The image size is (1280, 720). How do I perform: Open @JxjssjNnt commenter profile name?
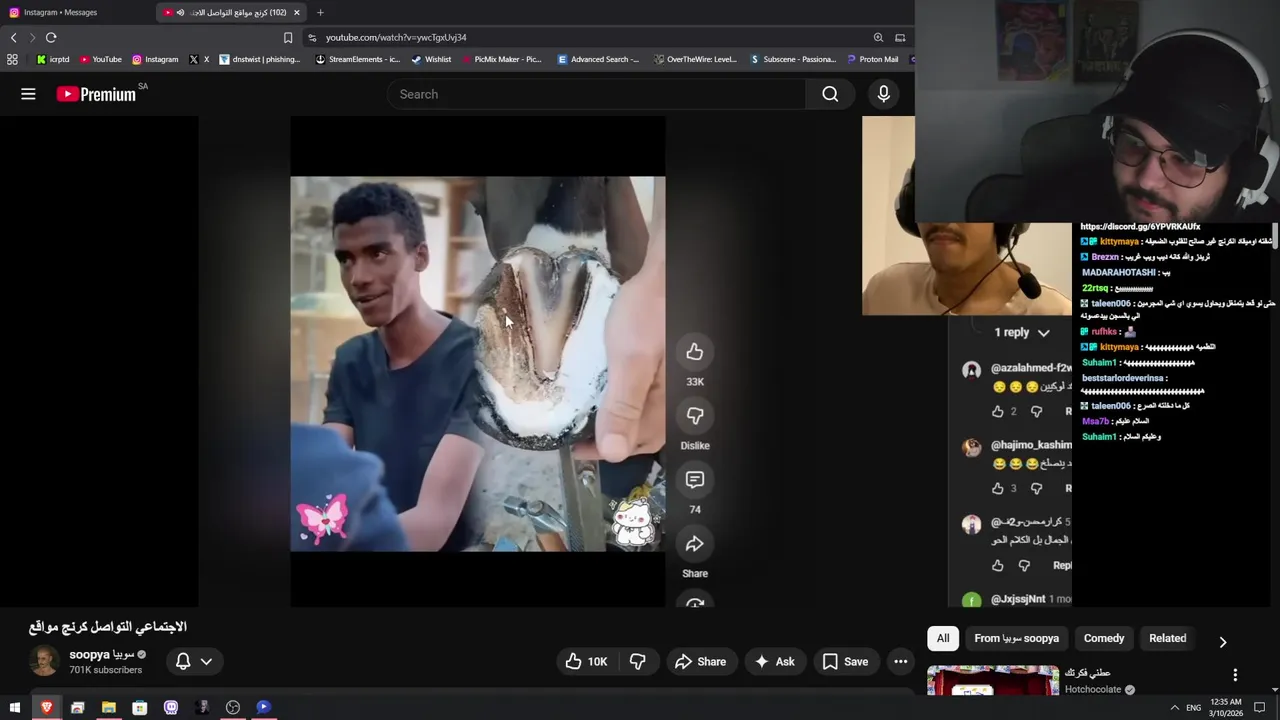click(1018, 599)
